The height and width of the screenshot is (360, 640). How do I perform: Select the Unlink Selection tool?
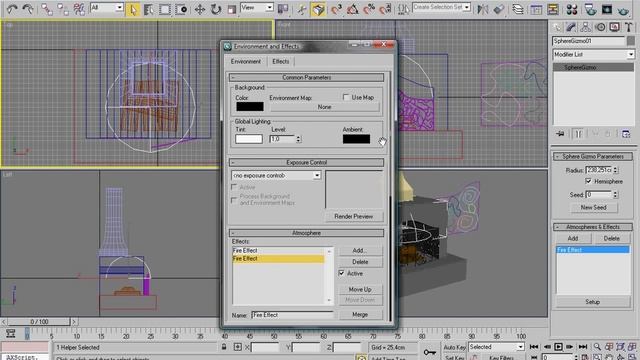63,9
